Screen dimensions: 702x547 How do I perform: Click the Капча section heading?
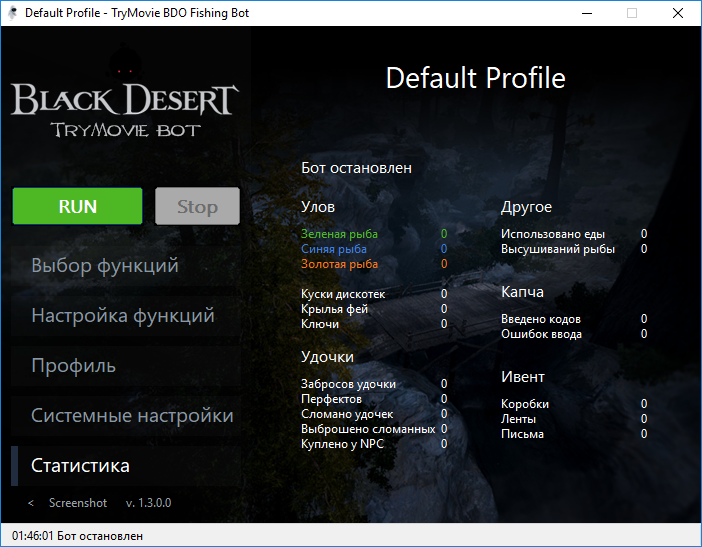click(522, 292)
